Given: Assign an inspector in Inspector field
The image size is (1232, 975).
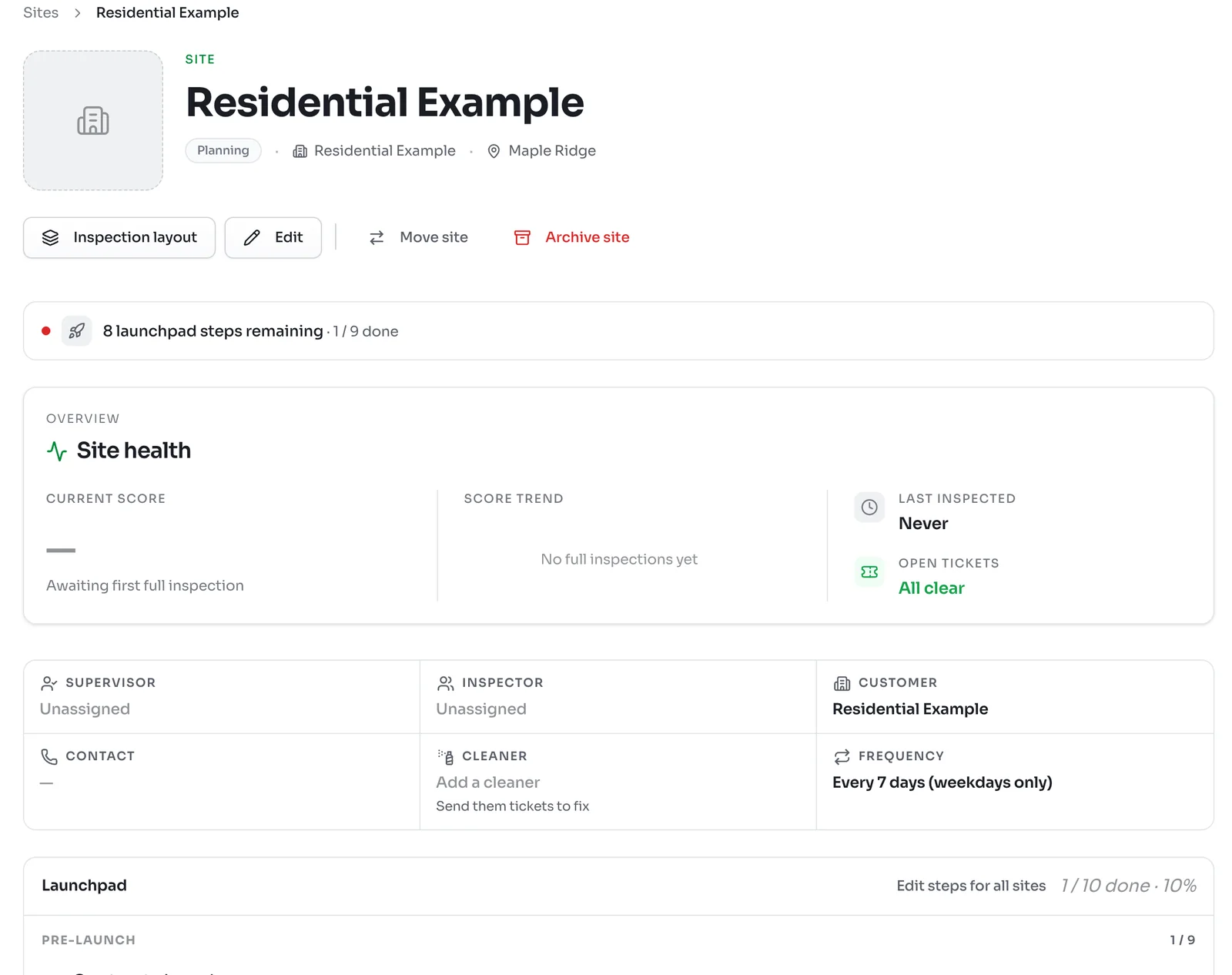Looking at the screenshot, I should point(481,709).
